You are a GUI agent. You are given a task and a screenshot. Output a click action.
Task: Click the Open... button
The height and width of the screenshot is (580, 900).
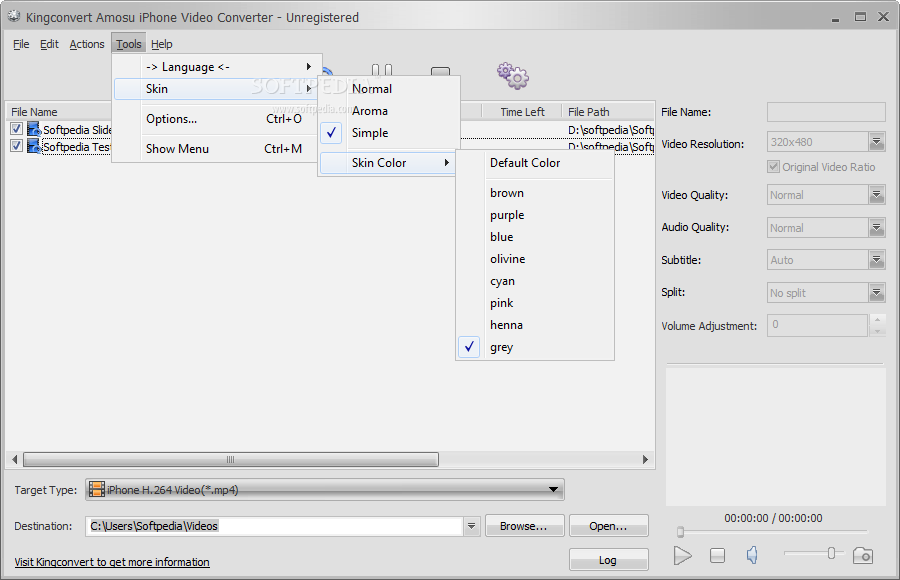pyautogui.click(x=608, y=526)
